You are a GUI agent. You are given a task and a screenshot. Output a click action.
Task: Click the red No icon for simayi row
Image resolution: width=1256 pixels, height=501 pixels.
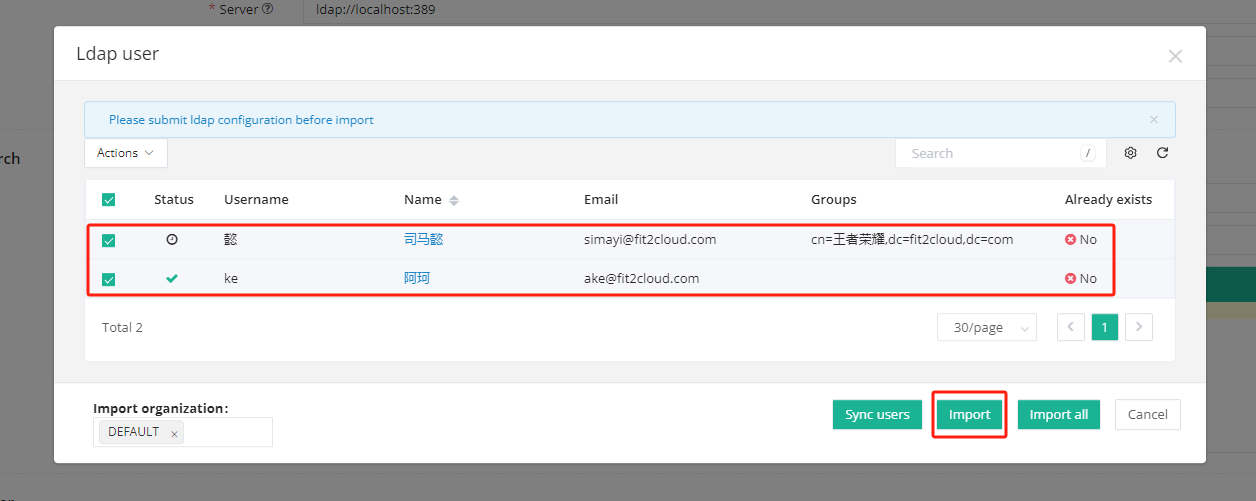(1070, 240)
